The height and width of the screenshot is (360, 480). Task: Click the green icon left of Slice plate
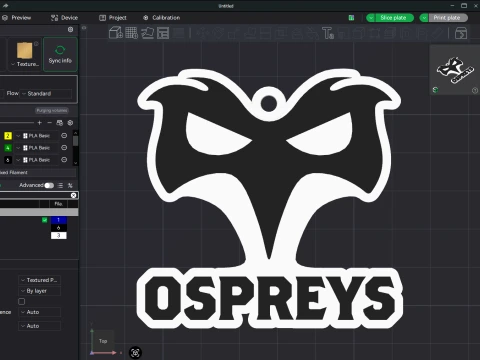pos(351,18)
